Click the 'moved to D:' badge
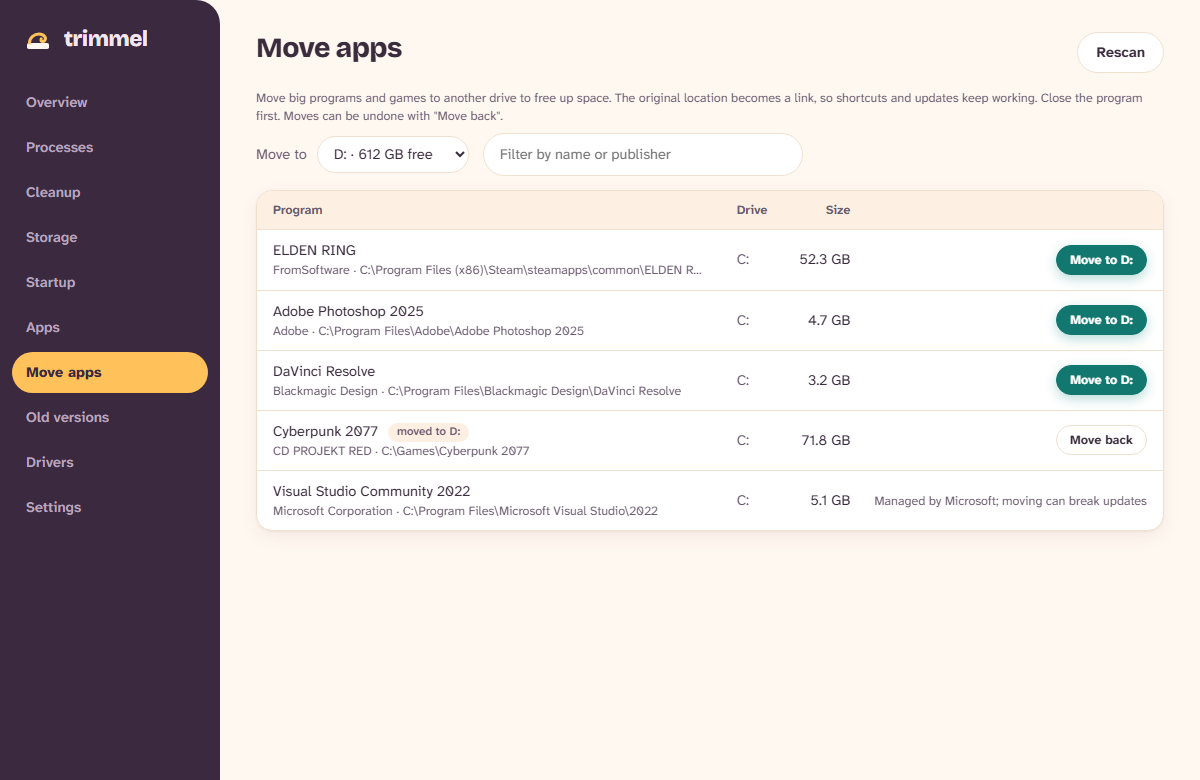Screen dimensions: 1200x780 [x=428, y=432]
